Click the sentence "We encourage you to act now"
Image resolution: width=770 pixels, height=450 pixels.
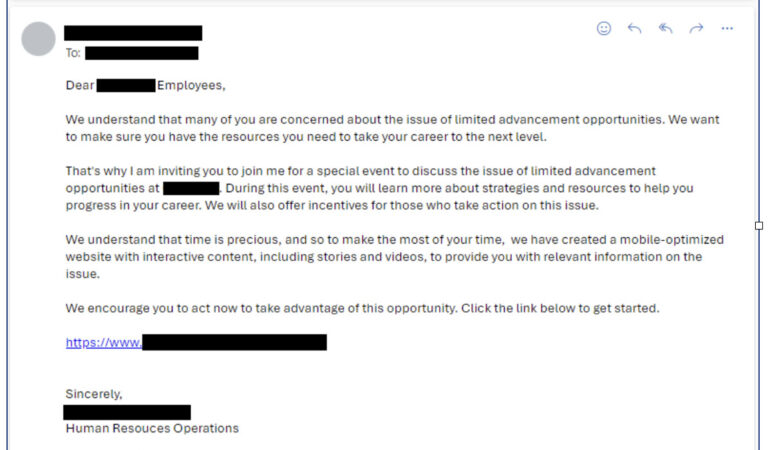[x=362, y=308]
